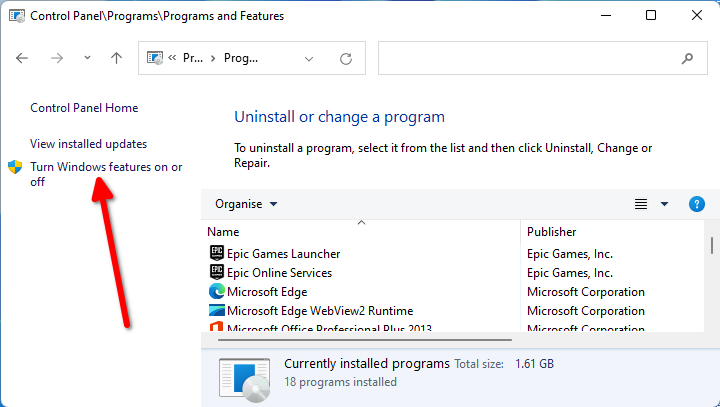Click the Back navigation arrow
The height and width of the screenshot is (407, 720).
[x=23, y=59]
